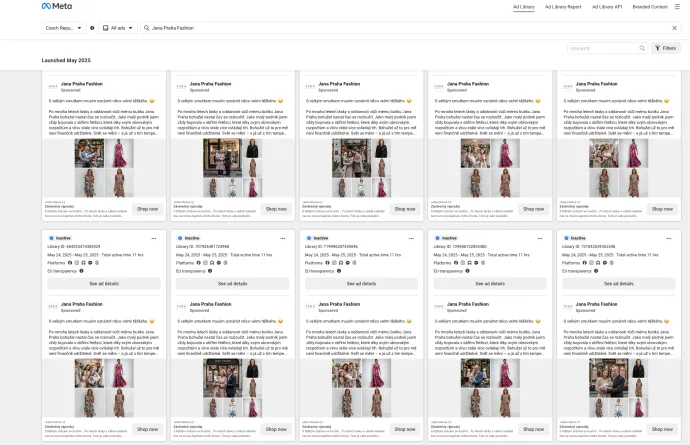Image resolution: width=690 pixels, height=445 pixels.
Task: Click Instagram platform icon on ad ID starting 684
Action: click(77, 263)
